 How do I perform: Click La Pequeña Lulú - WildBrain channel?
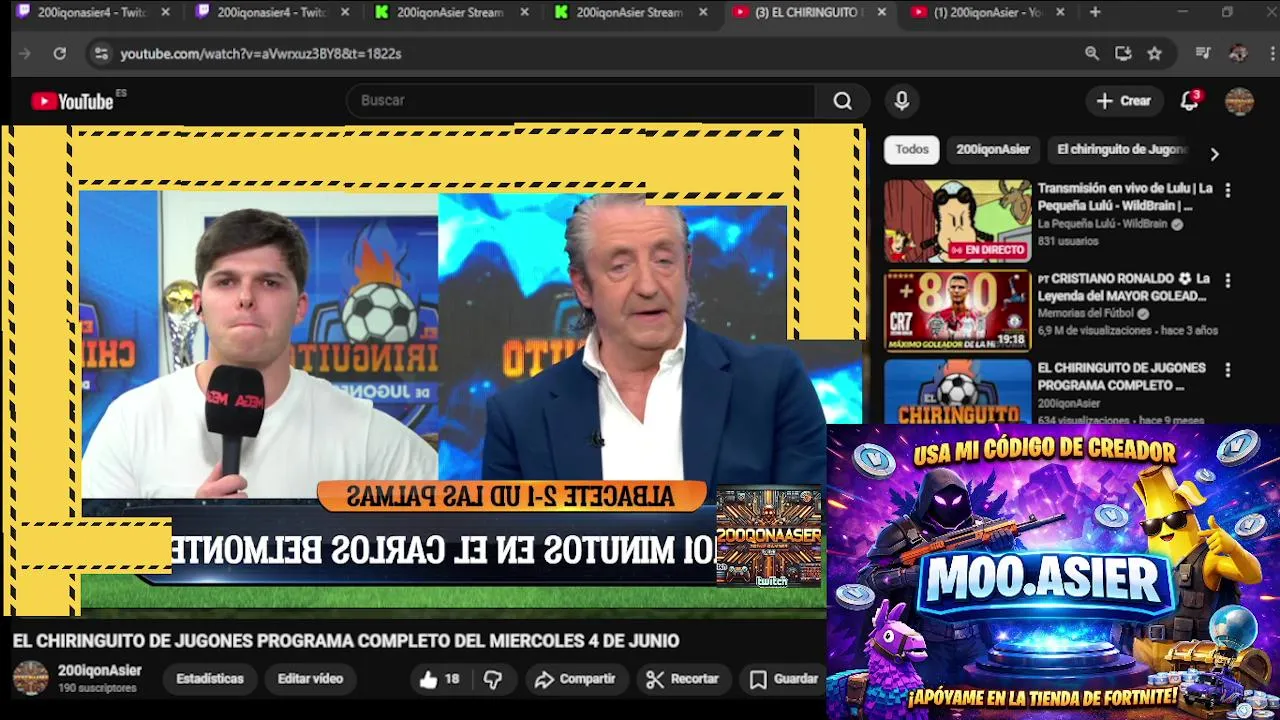click(x=1102, y=224)
